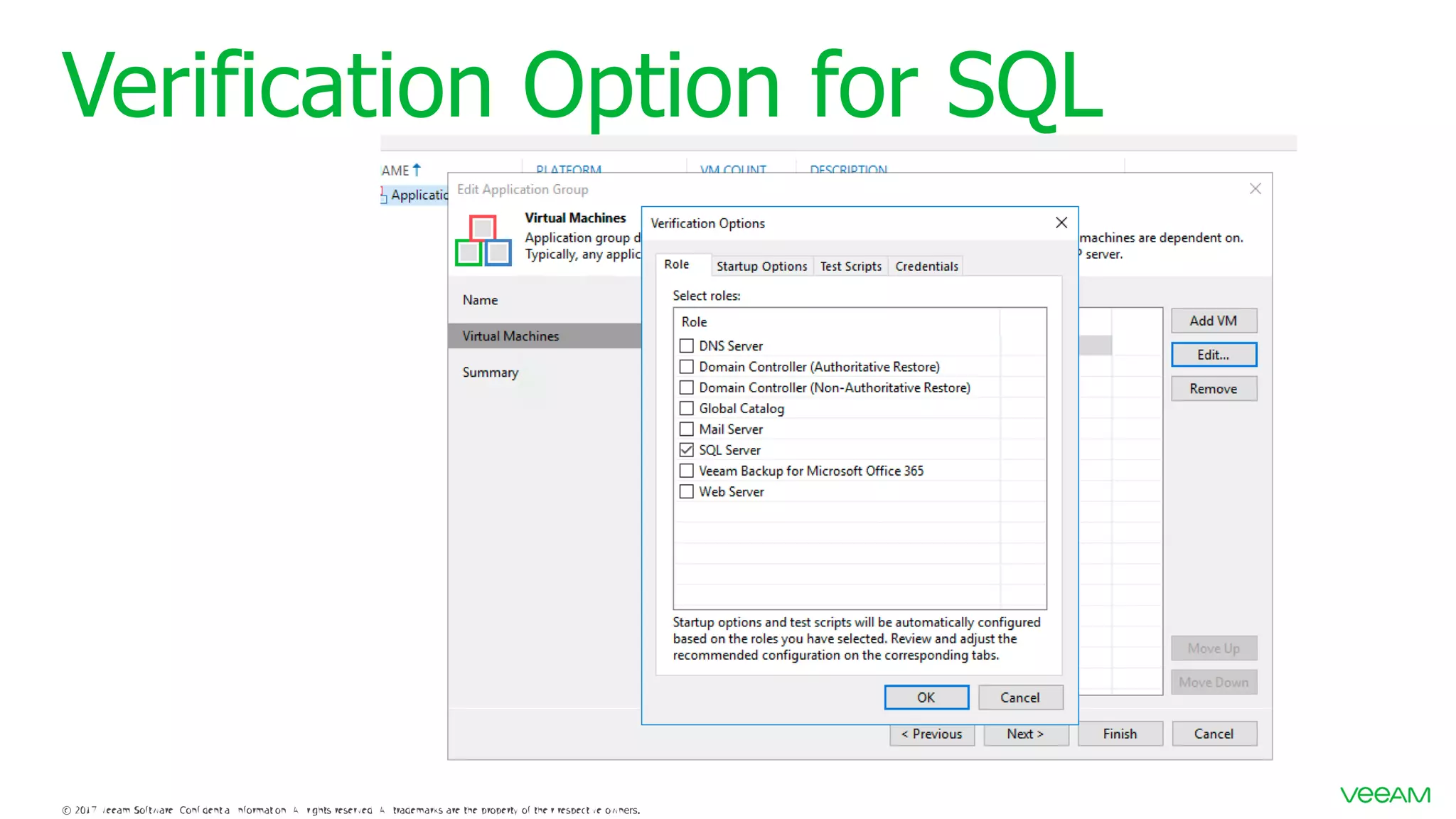The width and height of the screenshot is (1456, 819).
Task: Click the Add VM button
Action: tap(1214, 321)
